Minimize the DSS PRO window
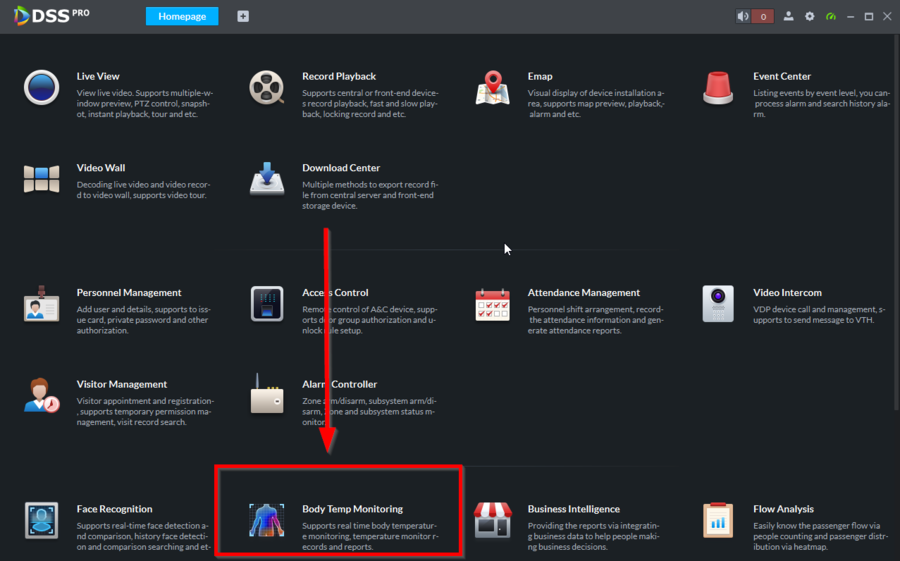The width and height of the screenshot is (900, 561). [851, 17]
